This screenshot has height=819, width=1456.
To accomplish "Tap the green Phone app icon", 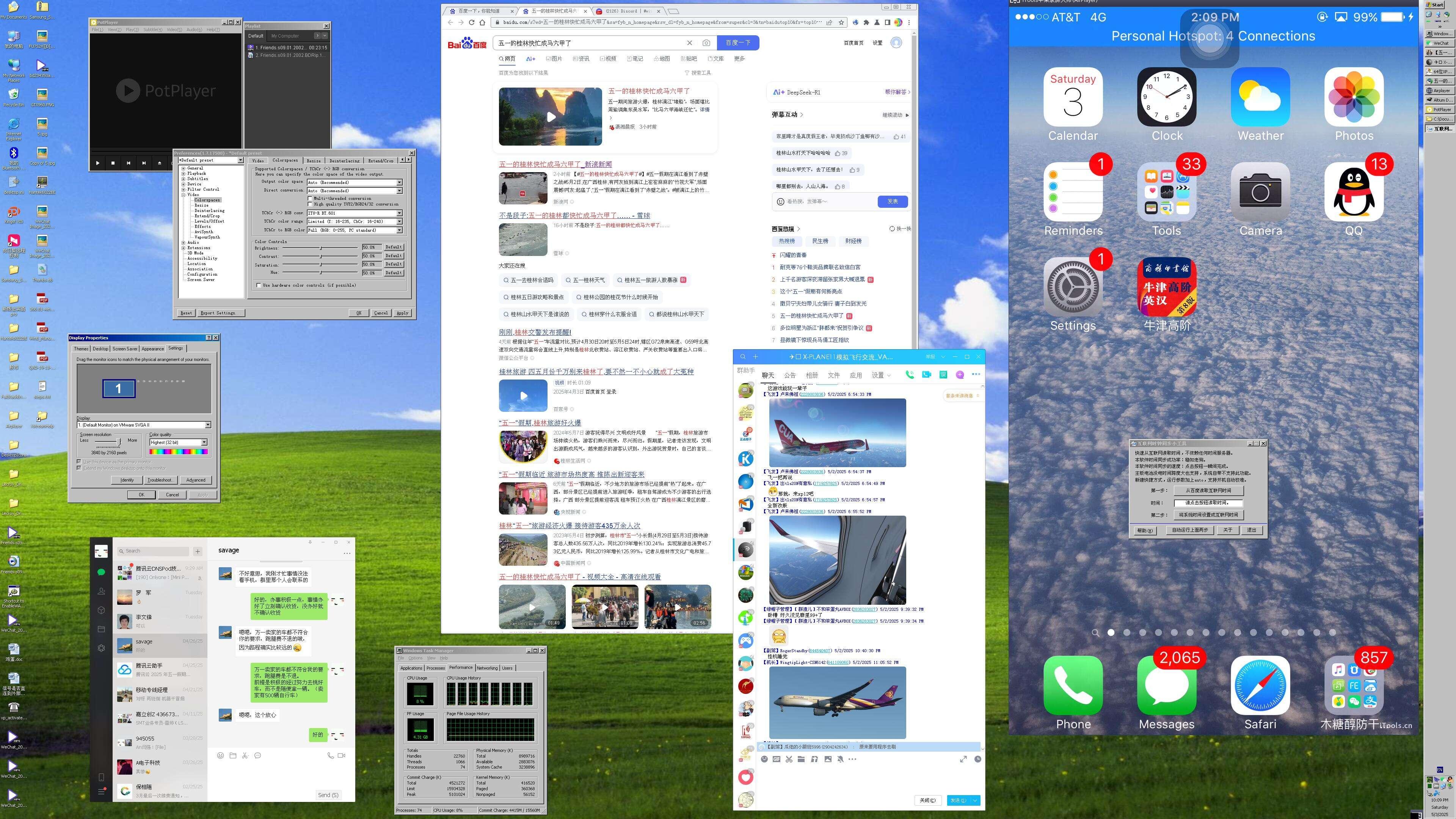I will coord(1073,685).
